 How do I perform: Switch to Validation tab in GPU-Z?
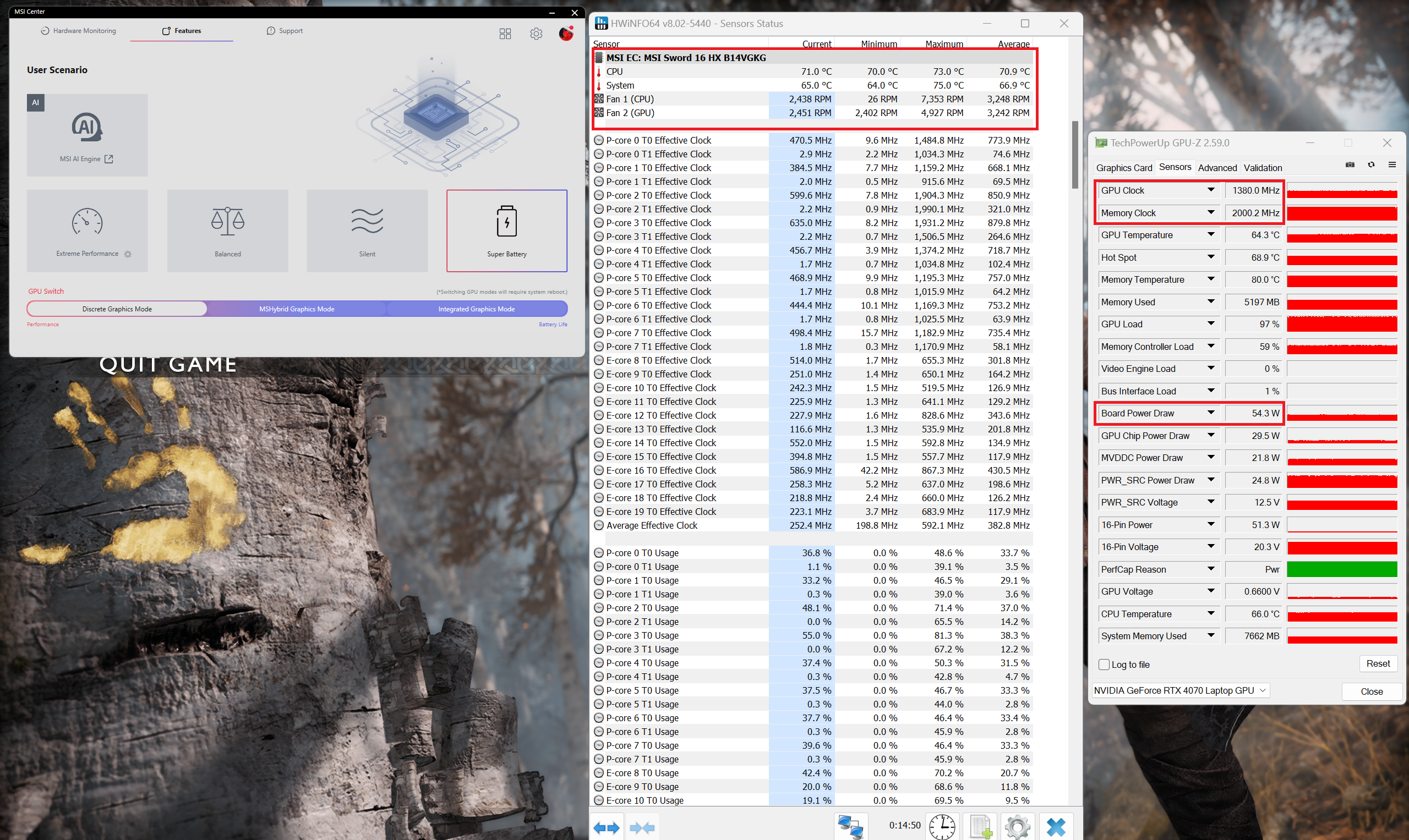tap(1263, 168)
